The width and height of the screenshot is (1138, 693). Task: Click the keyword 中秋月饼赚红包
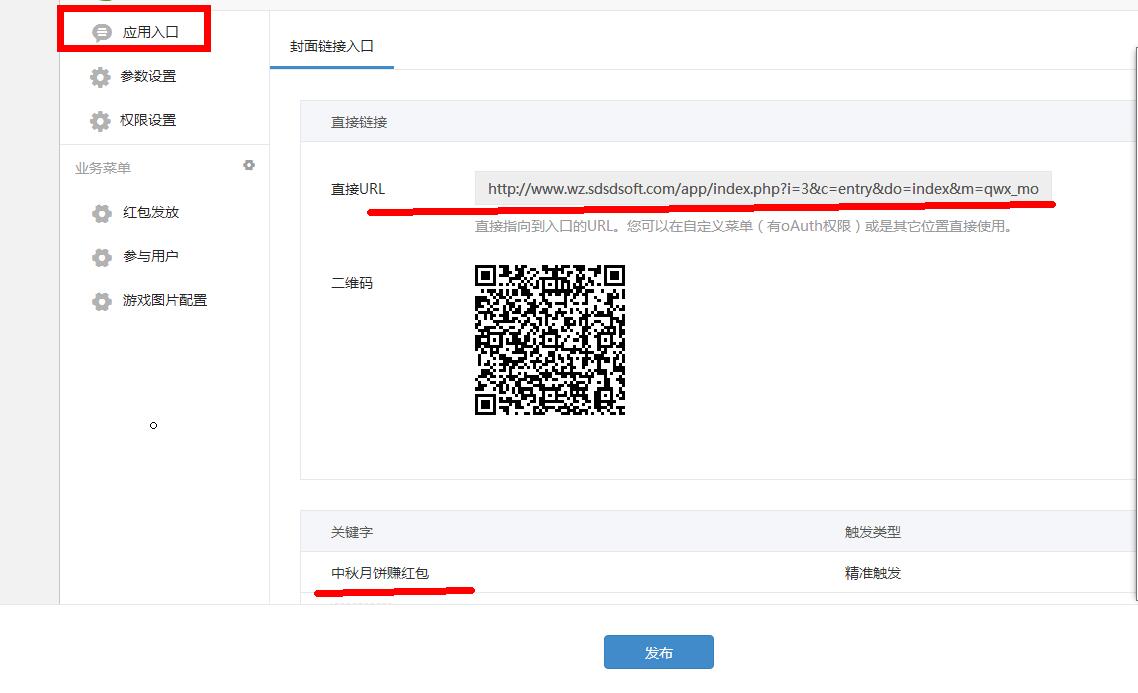coord(380,573)
